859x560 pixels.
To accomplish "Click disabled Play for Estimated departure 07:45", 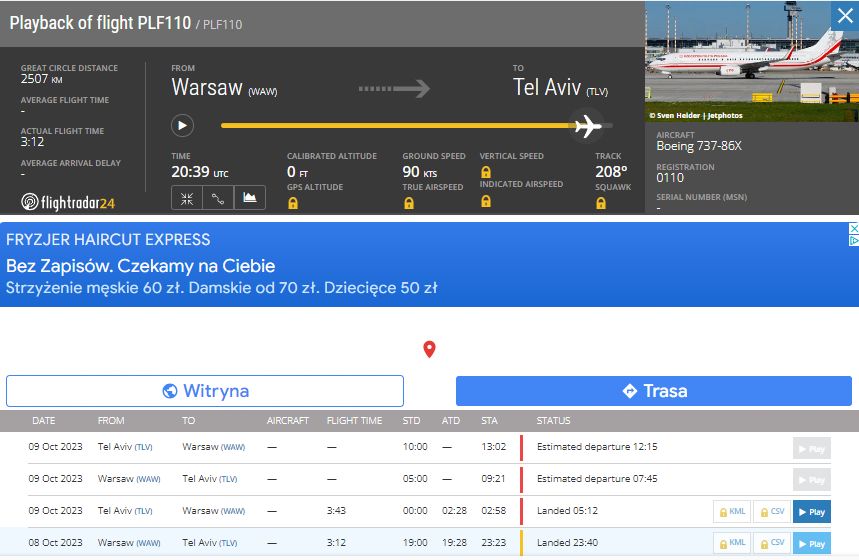I will point(812,480).
